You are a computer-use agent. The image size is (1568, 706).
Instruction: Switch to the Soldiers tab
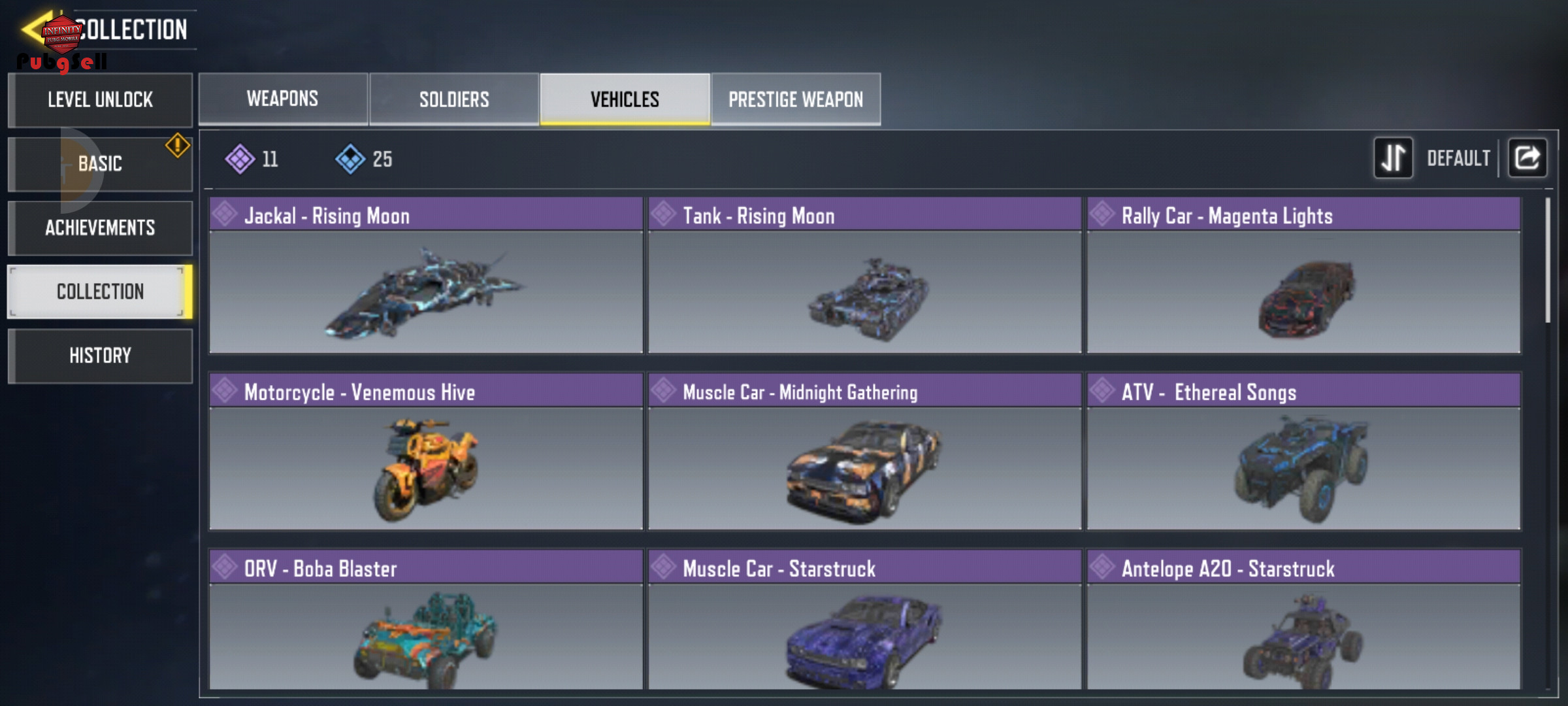click(x=454, y=99)
